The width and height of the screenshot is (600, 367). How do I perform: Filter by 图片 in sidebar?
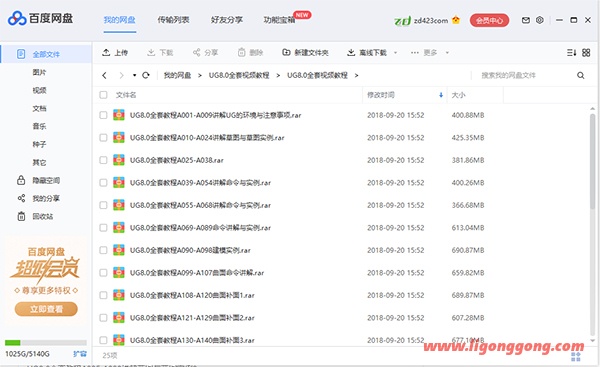tap(39, 72)
